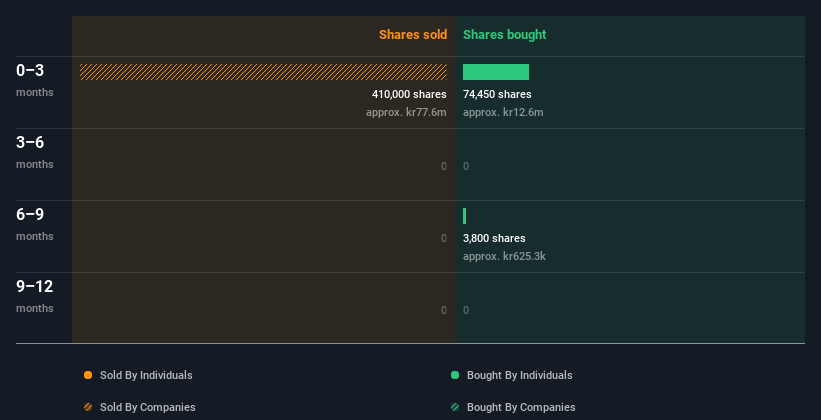821x420 pixels.
Task: Click the 3–6 months row label
Action: 35,152
